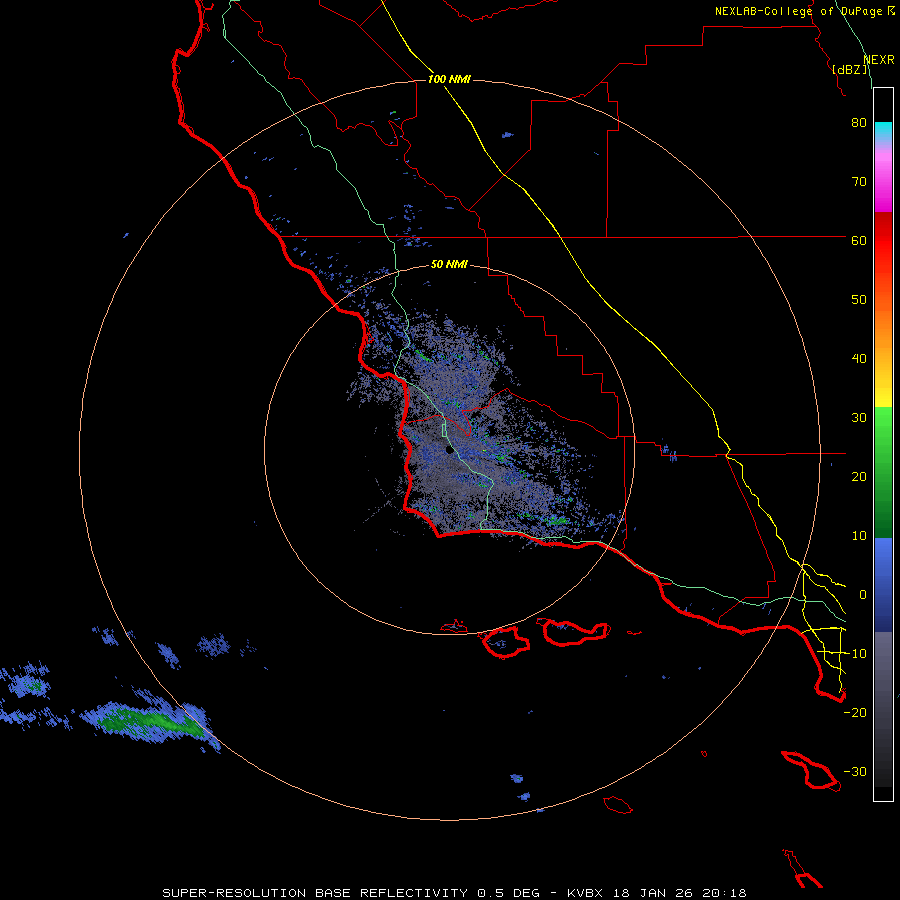
Task: Click the 30 value on the dBZ scale
Action: [859, 418]
